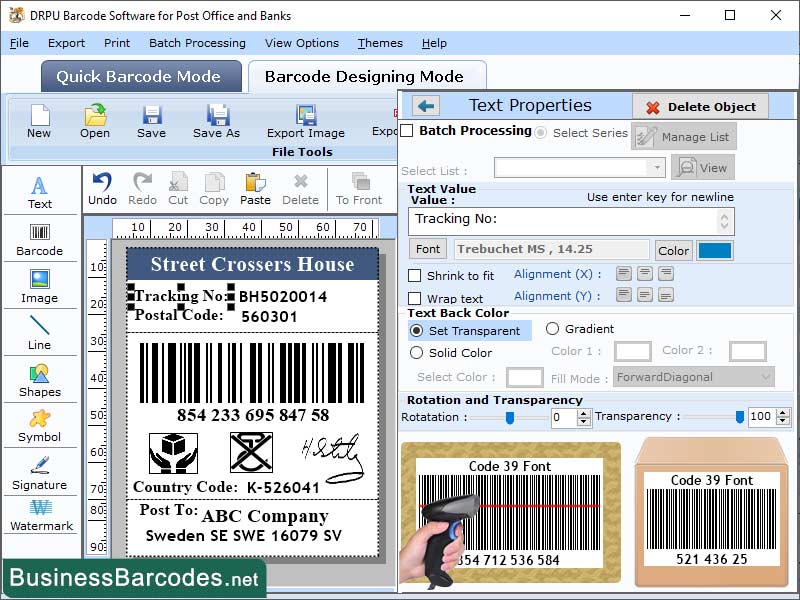Click the Delete Object button
This screenshot has height=600, width=800.
coord(700,107)
